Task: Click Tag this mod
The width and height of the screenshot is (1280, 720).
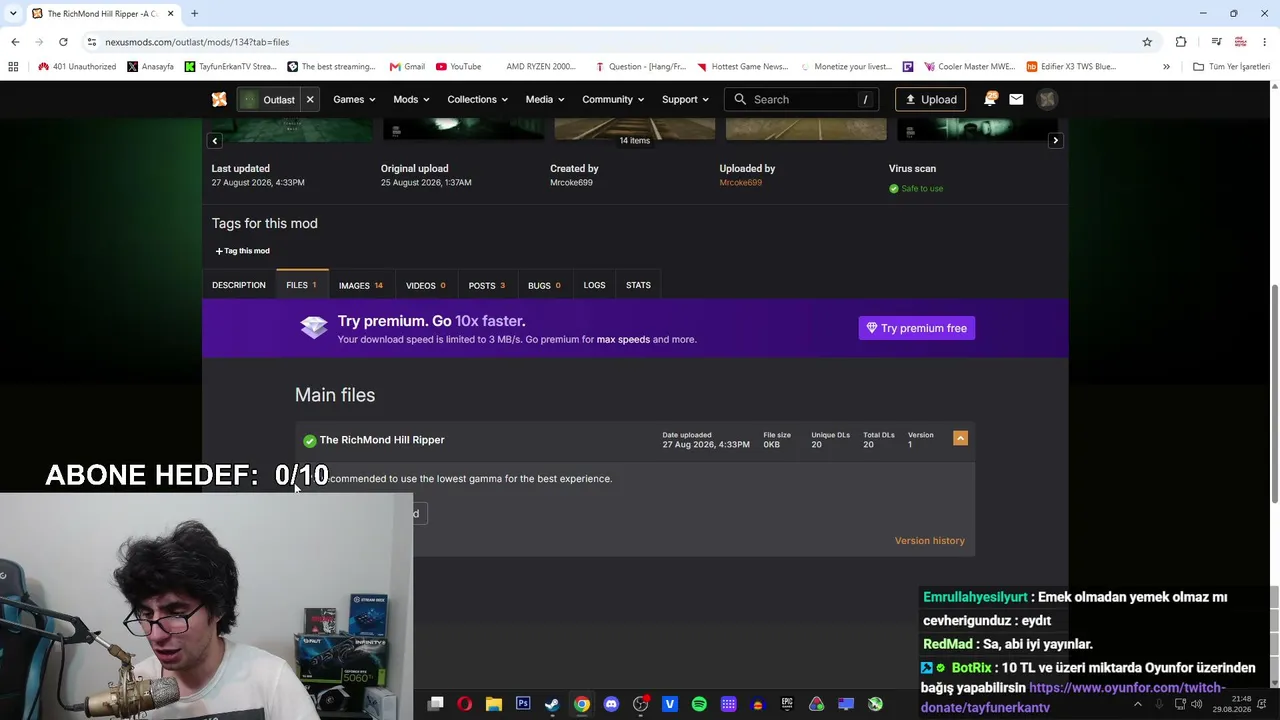Action: pos(242,251)
